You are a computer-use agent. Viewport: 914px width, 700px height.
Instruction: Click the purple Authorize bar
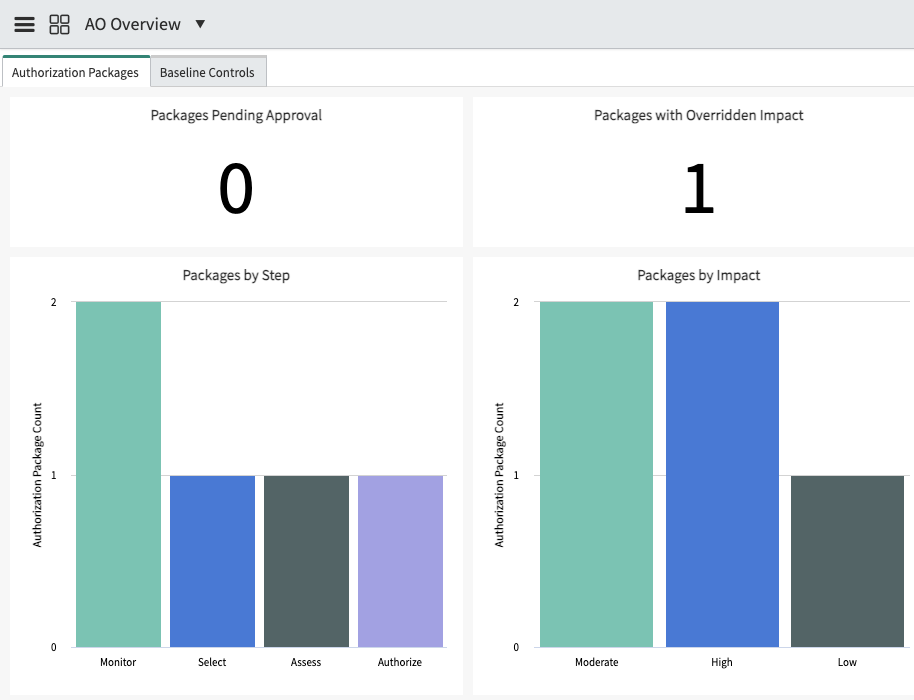pyautogui.click(x=400, y=561)
